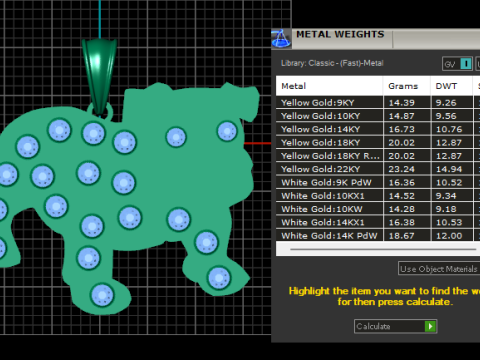The height and width of the screenshot is (360, 480).
Task: Click the DWT column header
Action: click(452, 86)
